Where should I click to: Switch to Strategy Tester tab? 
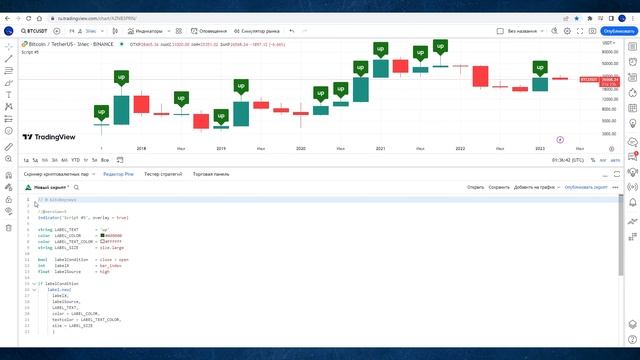(x=163, y=174)
